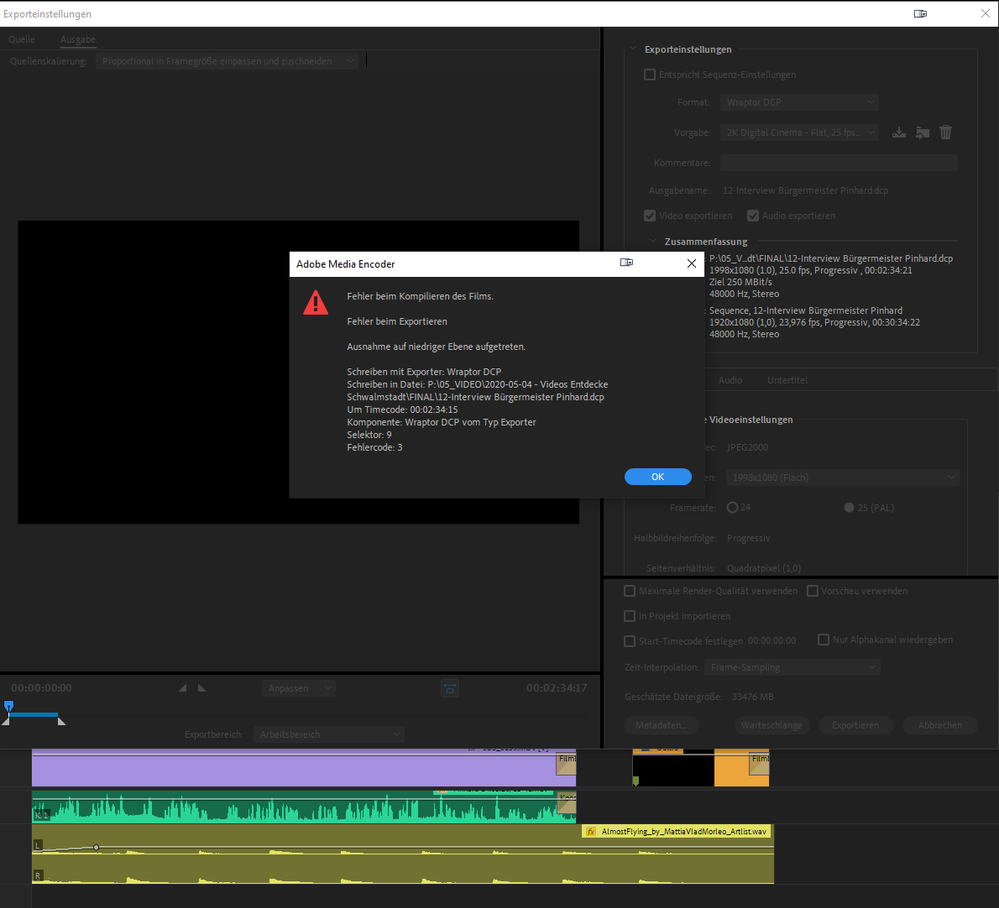
Task: Click the output name 12-Interview Bürgermeister Pinhard.dcp
Action: (805, 191)
